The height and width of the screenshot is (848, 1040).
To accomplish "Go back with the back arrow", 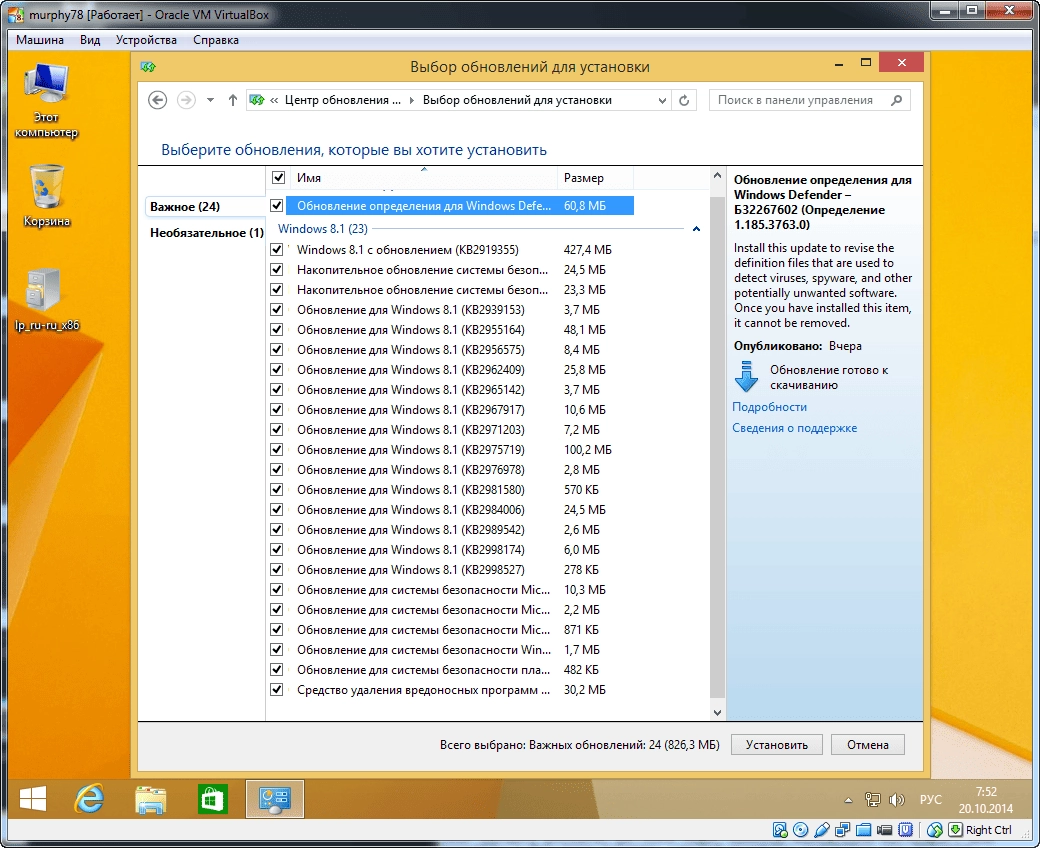I will [157, 100].
